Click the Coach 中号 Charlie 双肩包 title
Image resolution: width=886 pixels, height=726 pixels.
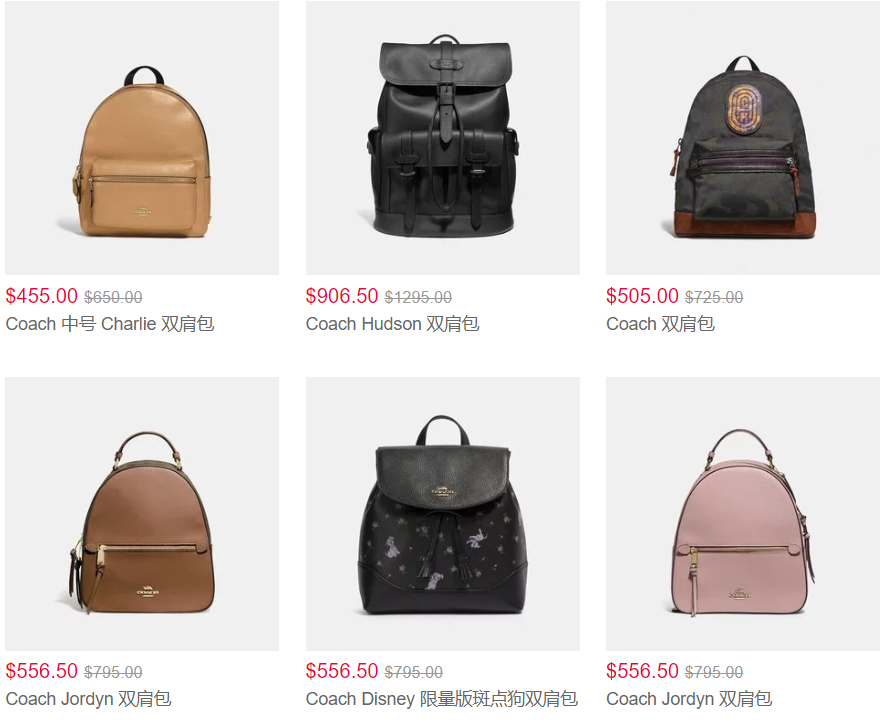tap(110, 324)
